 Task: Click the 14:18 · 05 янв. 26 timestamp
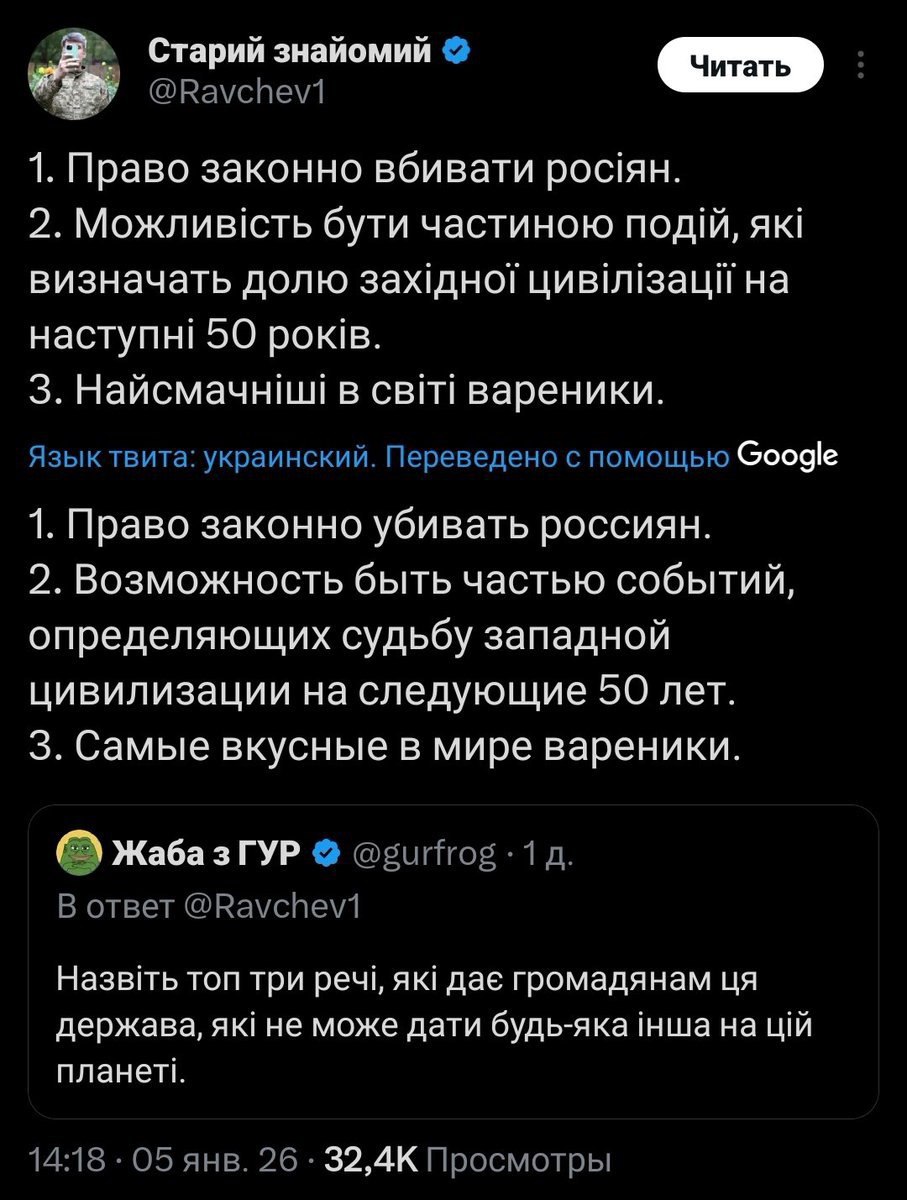pos(166,1160)
